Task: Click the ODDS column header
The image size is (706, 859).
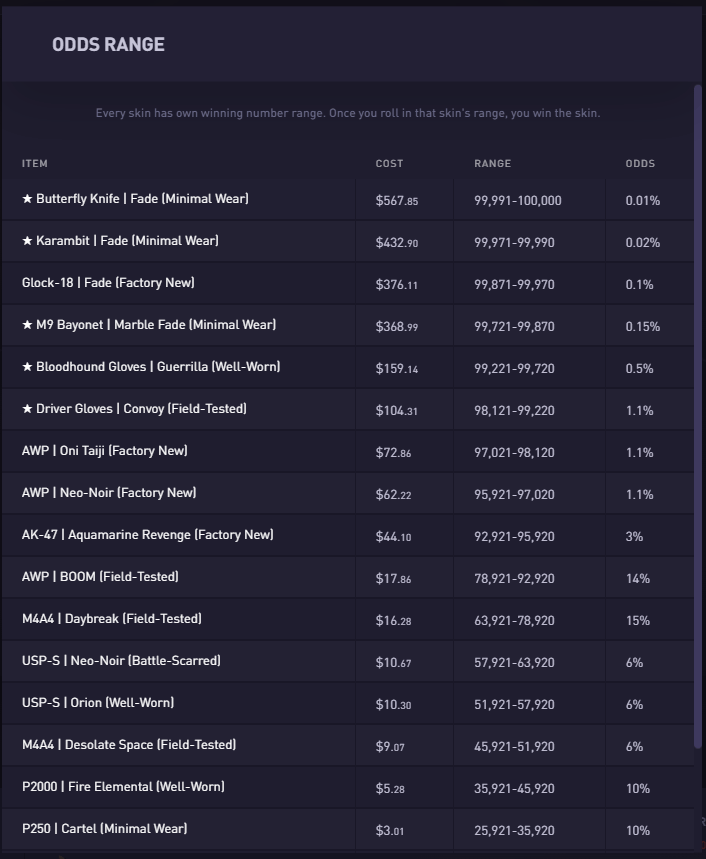Action: click(640, 163)
